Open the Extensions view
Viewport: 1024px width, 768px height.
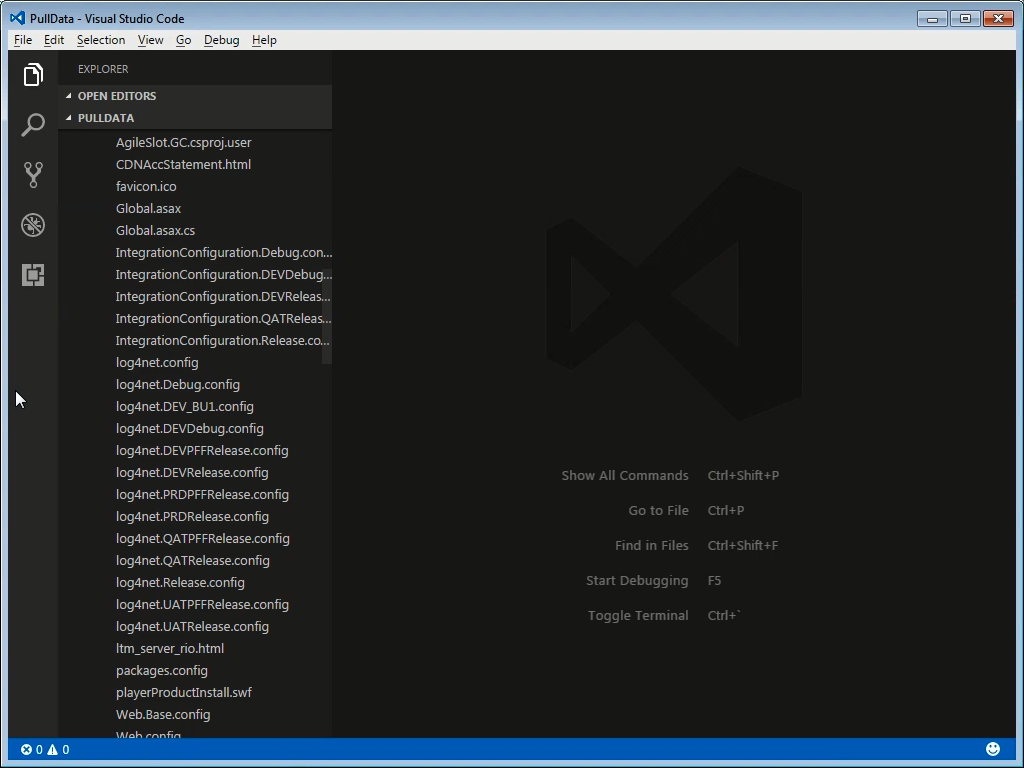click(x=33, y=275)
